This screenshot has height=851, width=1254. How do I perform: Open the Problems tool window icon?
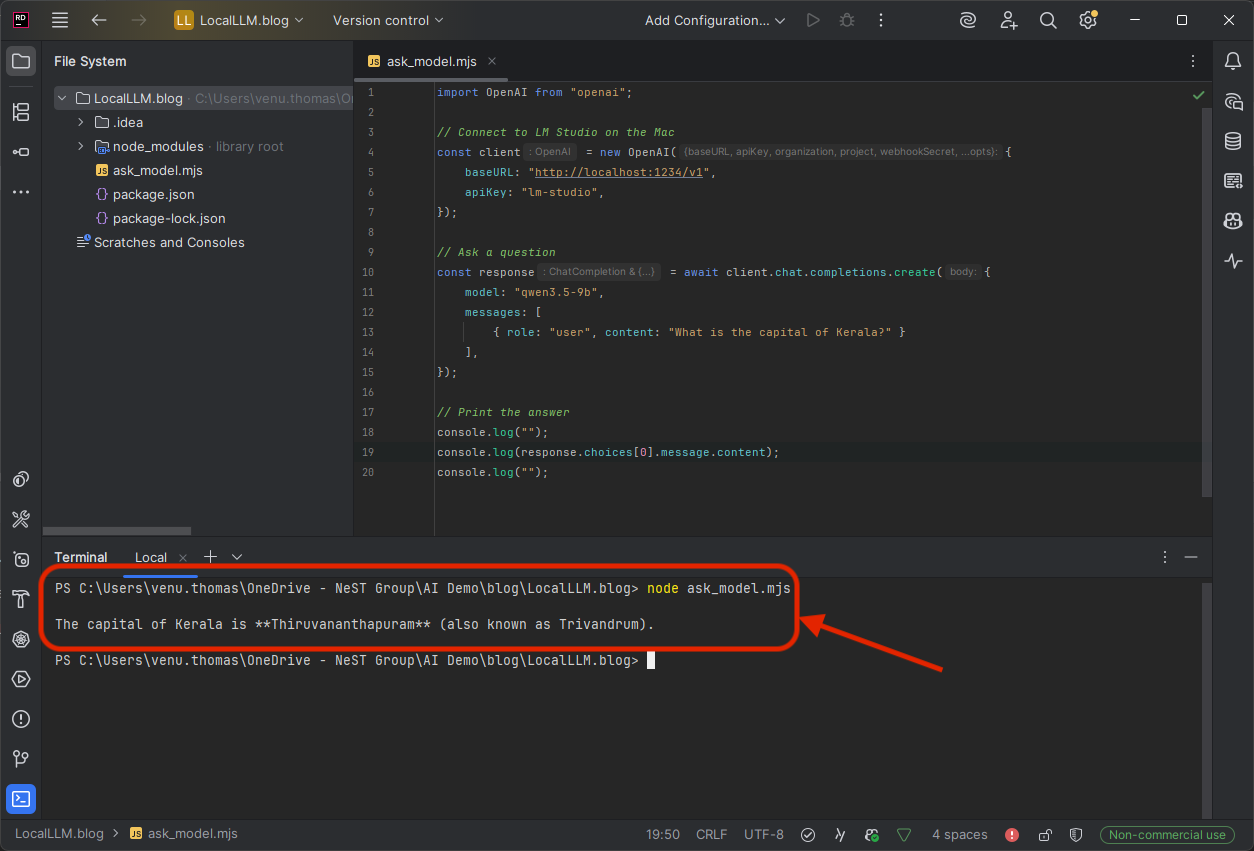click(x=21, y=719)
